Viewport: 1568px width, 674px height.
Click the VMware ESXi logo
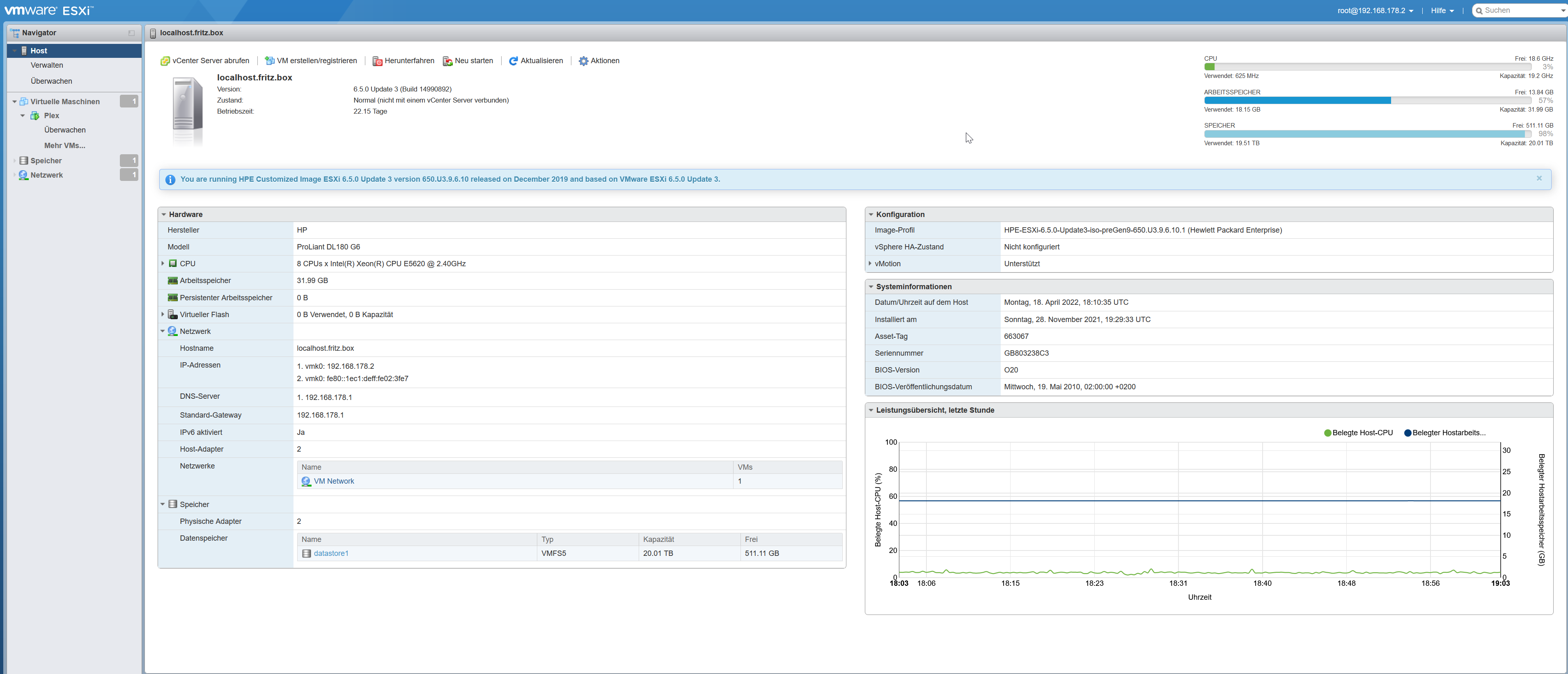point(49,11)
